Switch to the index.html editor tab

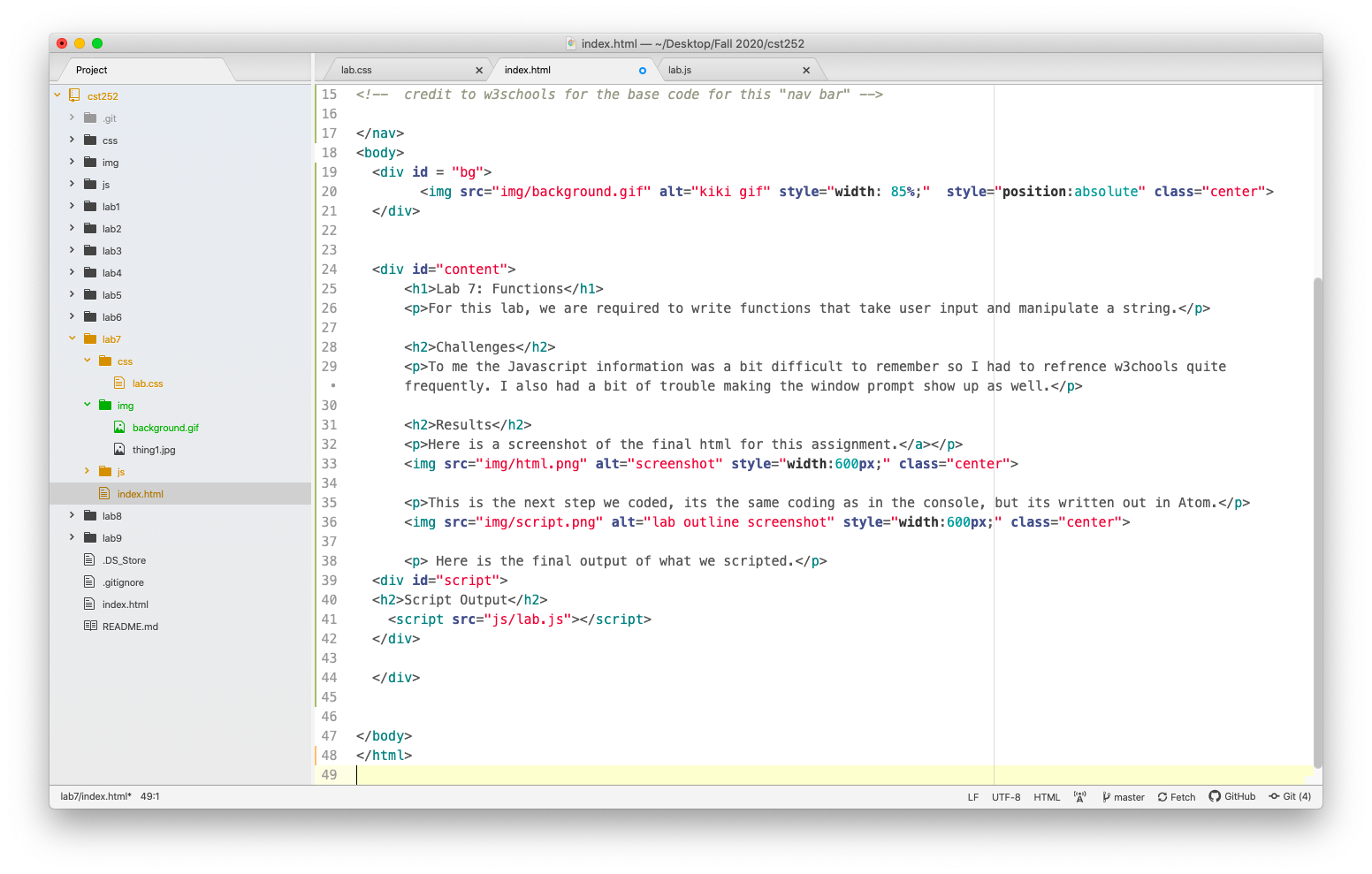pos(571,70)
